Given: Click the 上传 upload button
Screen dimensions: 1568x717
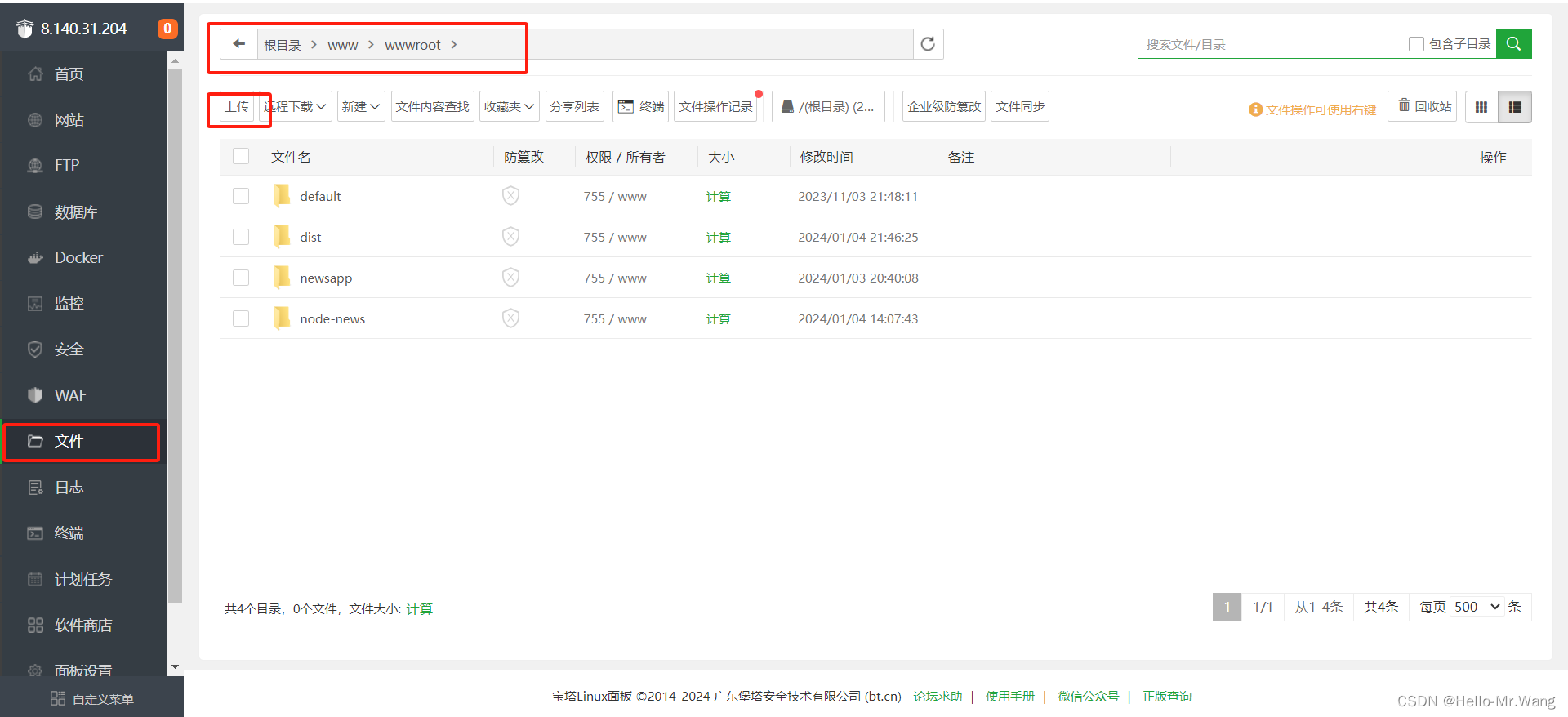Looking at the screenshot, I should pos(237,106).
